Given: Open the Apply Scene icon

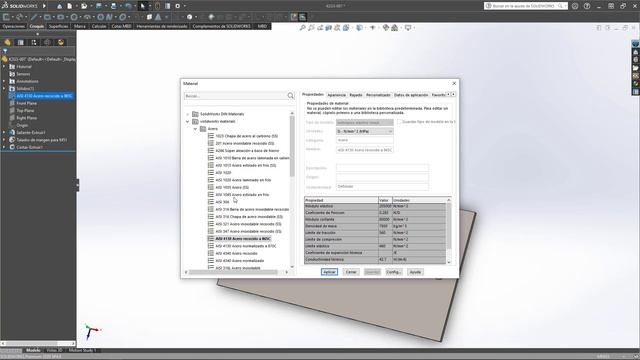Looking at the screenshot, I should pyautogui.click(x=395, y=28).
